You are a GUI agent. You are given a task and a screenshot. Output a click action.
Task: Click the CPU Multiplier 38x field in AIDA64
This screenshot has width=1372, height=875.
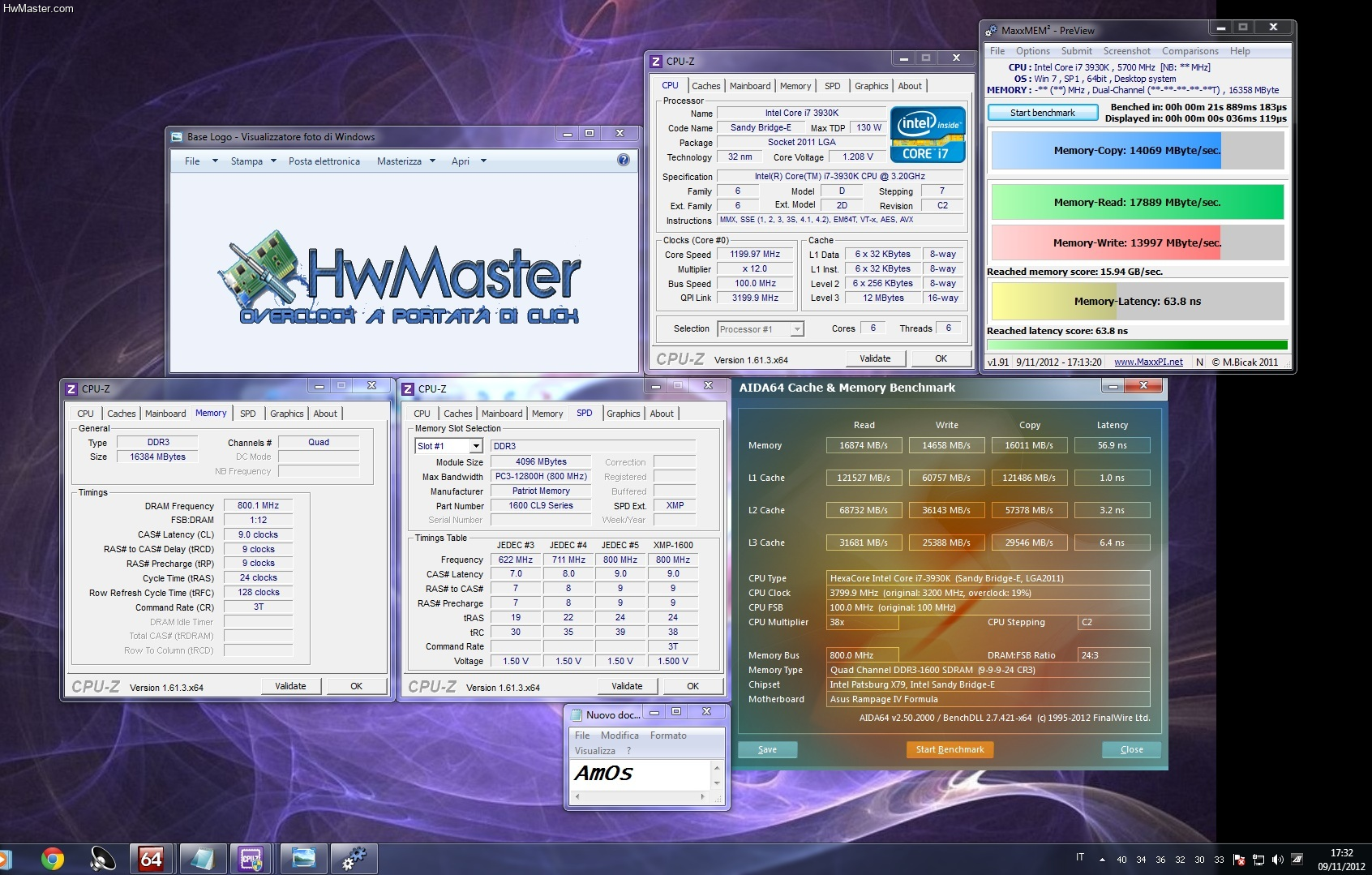(862, 622)
